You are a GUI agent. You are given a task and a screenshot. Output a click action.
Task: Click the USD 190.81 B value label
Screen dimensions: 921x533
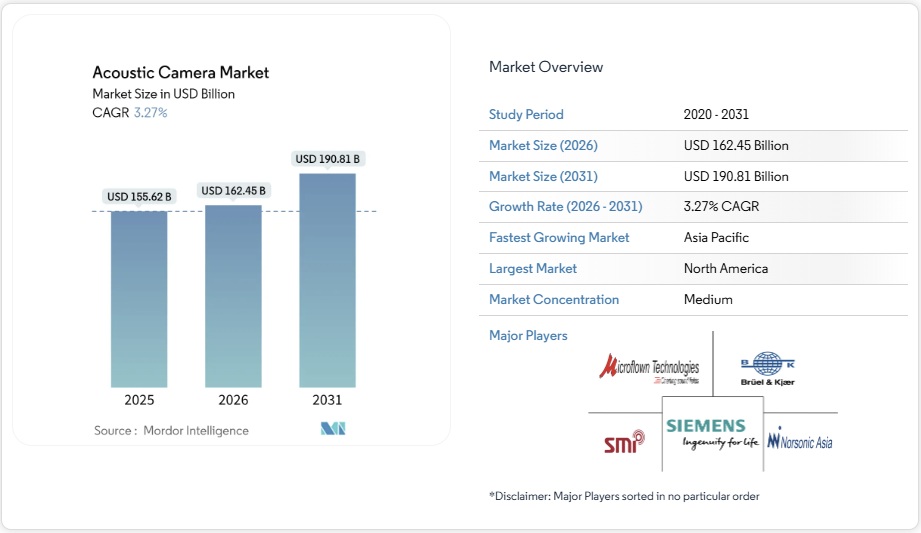click(x=327, y=159)
